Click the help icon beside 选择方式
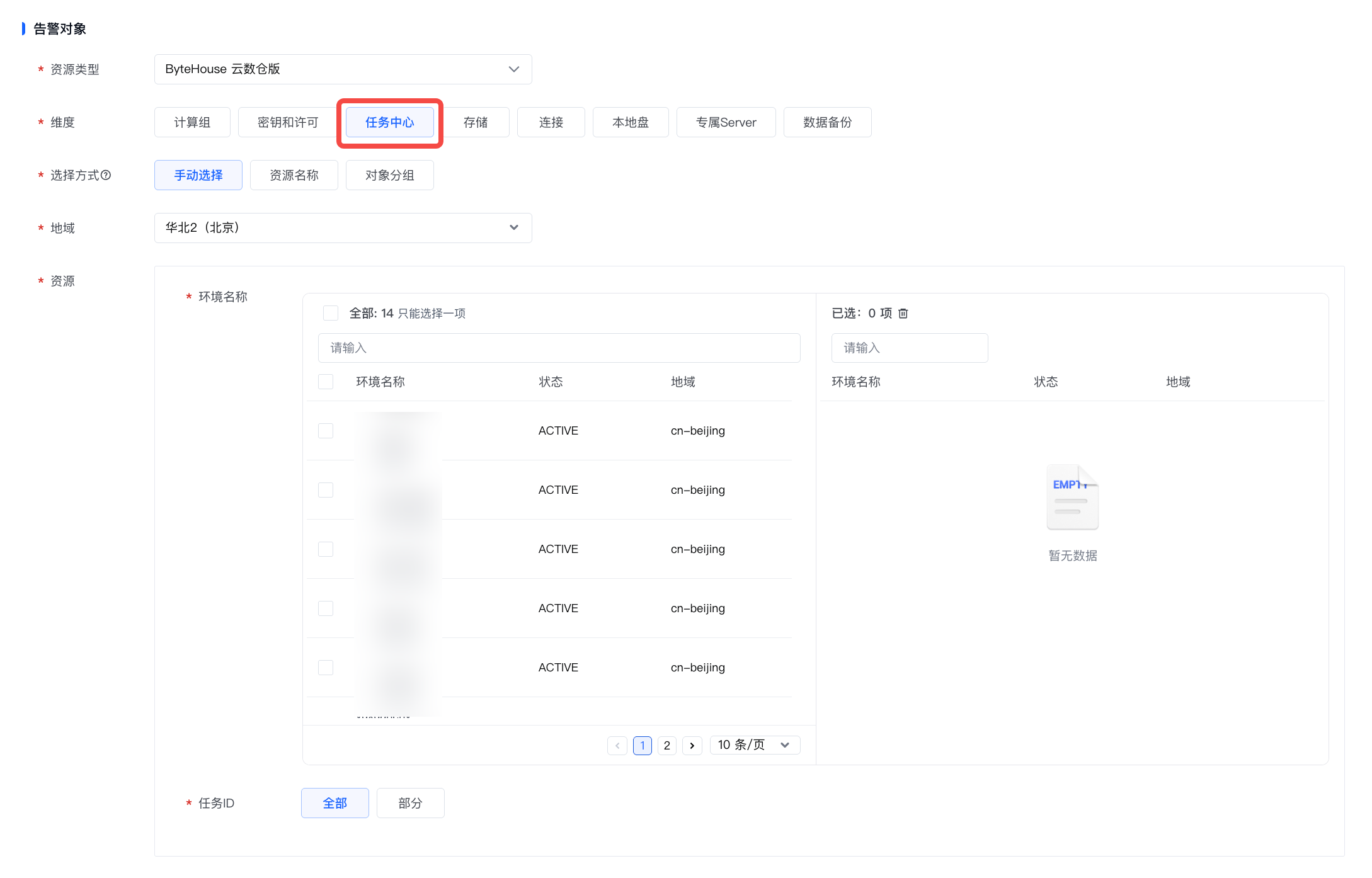1372x878 pixels. point(106,175)
